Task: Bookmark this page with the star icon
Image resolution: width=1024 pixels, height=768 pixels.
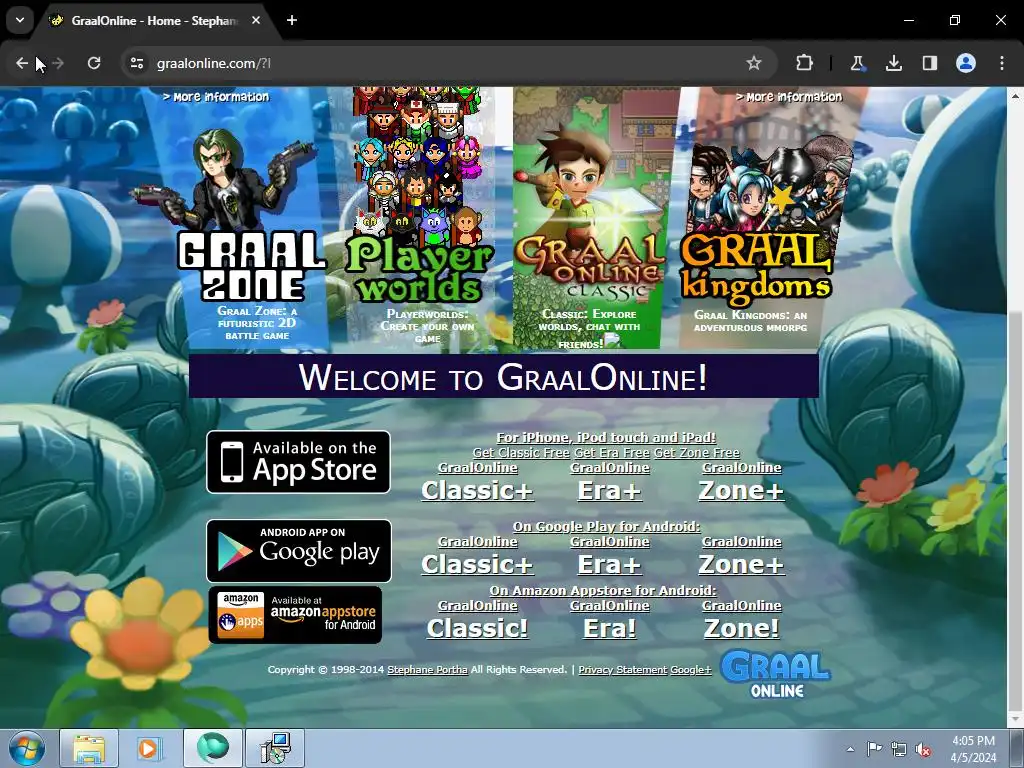Action: [754, 63]
